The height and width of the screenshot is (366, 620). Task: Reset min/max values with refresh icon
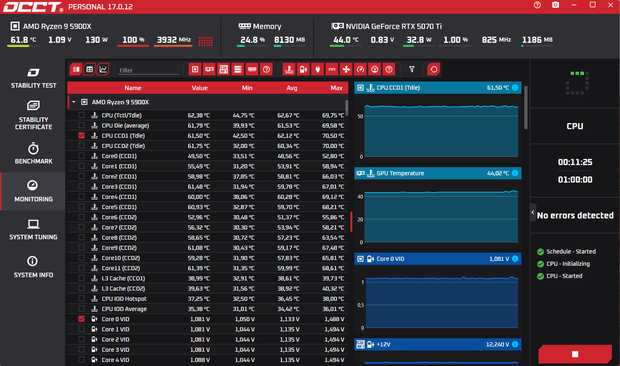pos(434,70)
